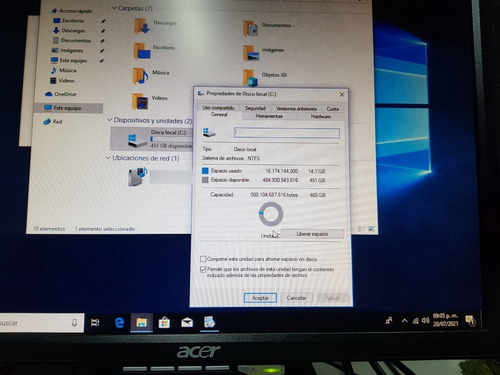Open the clock showing 09:05 p. m.
The image size is (500, 375).
tap(445, 319)
